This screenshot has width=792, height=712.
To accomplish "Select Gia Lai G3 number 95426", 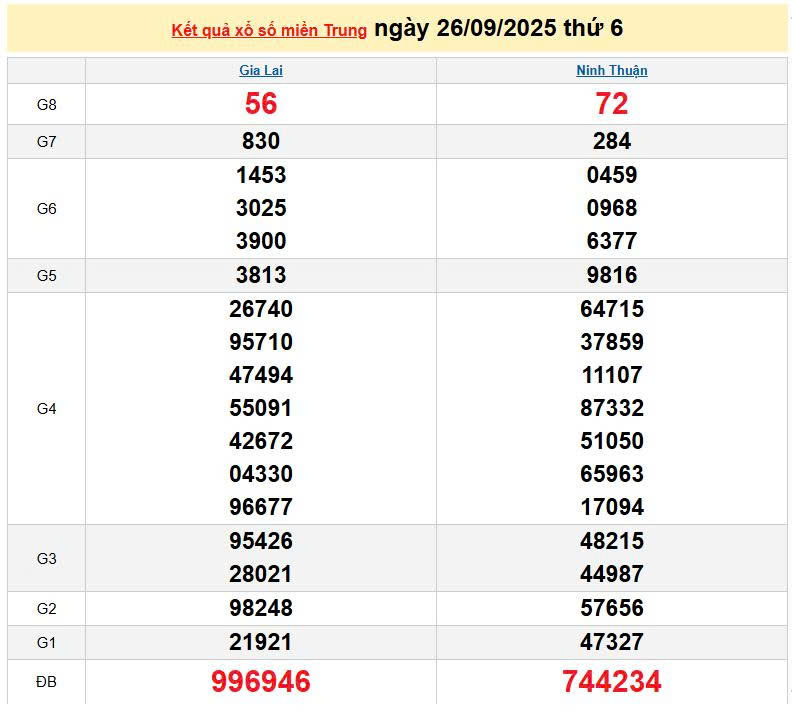I will [261, 541].
